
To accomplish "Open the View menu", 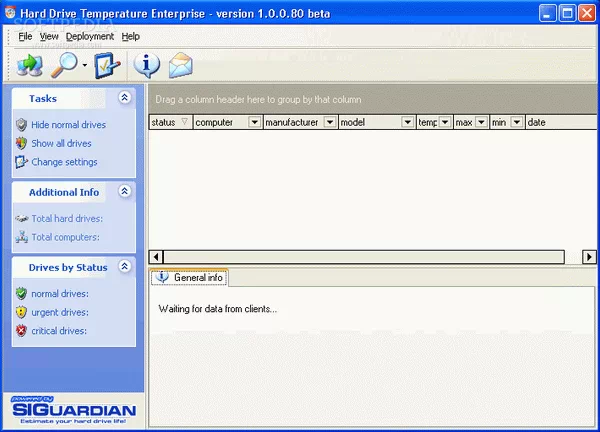I will (49, 36).
